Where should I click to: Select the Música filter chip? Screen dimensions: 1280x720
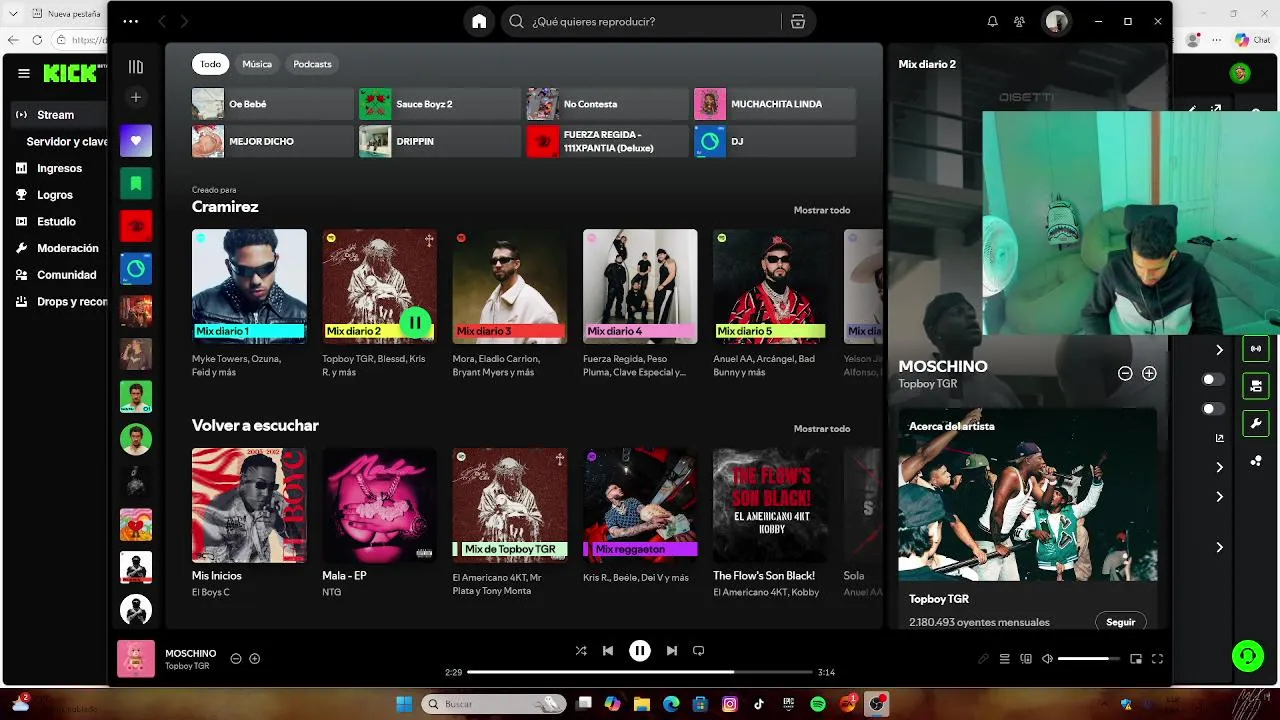257,64
